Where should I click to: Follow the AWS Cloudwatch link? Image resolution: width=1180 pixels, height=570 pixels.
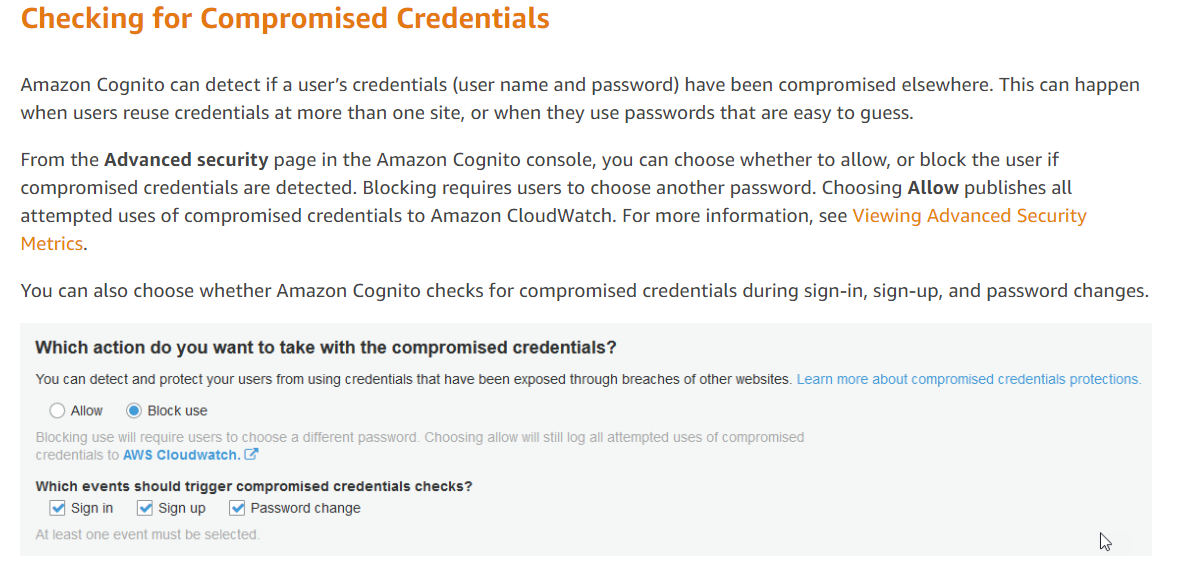point(182,455)
